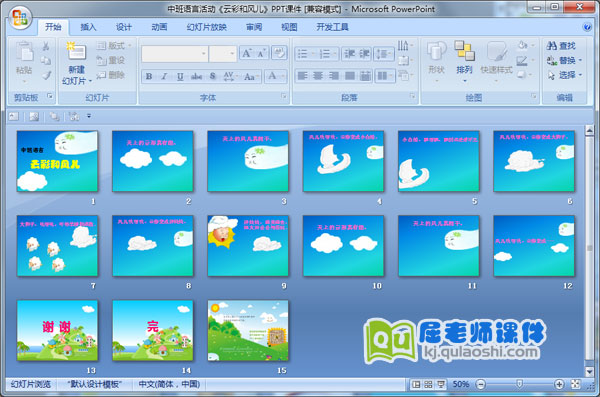Click Slide Show view status icon
The image size is (600, 397).
click(441, 384)
